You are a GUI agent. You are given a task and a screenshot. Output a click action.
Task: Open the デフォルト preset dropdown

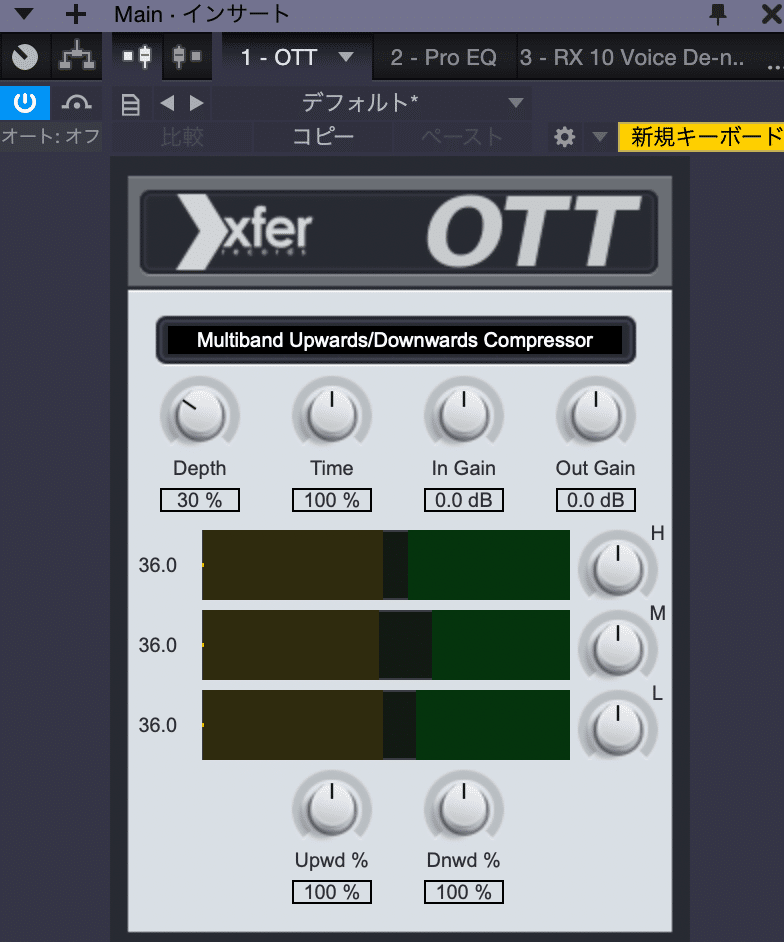tap(371, 103)
